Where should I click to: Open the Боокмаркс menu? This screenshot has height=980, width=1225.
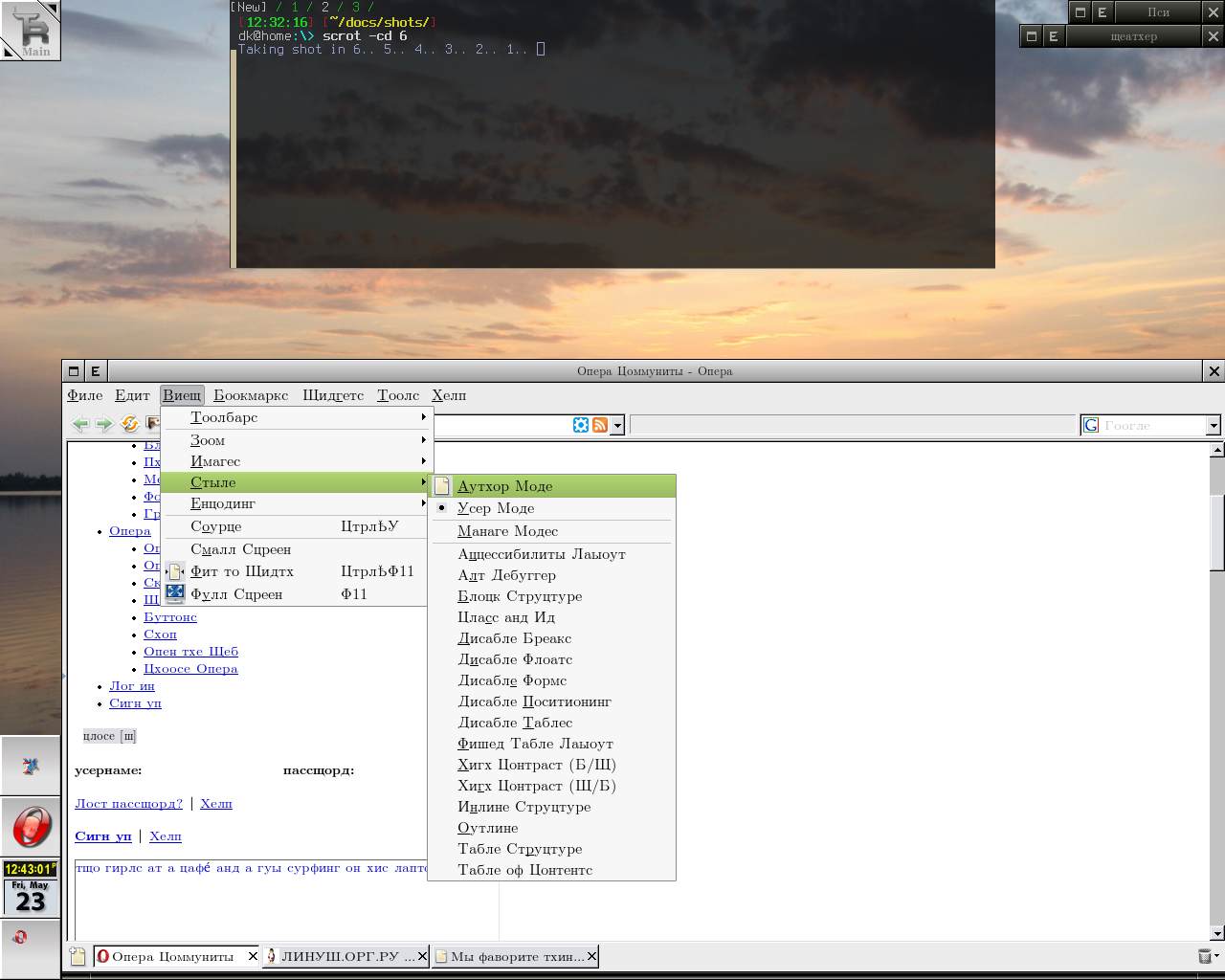click(x=251, y=395)
